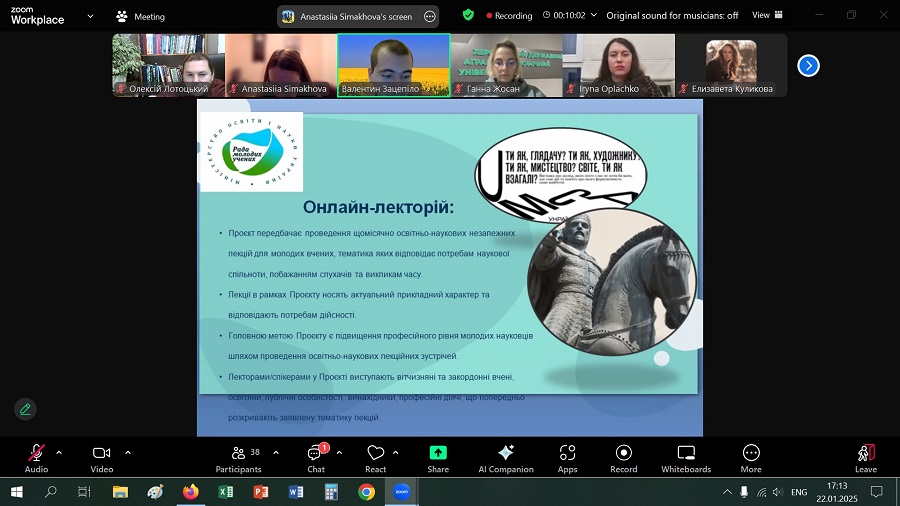900x506 pixels.
Task: Unmute microphone with the Audio button
Action: click(x=36, y=458)
